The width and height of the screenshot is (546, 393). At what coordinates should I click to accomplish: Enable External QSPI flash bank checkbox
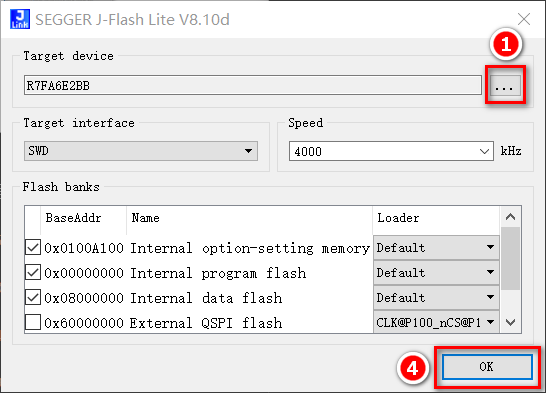click(33, 322)
